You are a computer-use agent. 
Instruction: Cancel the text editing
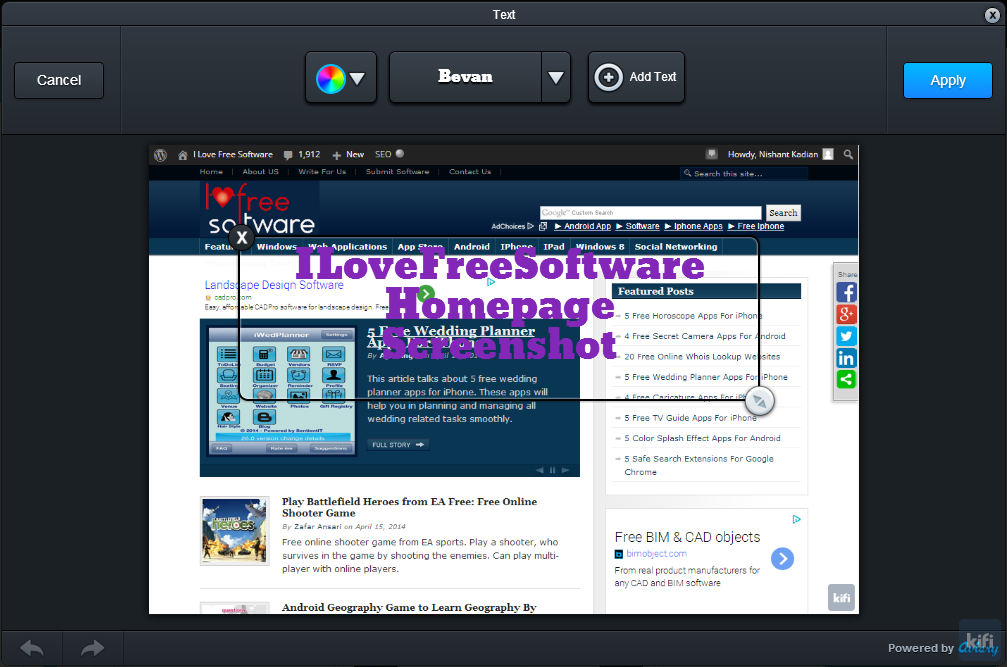[x=58, y=80]
